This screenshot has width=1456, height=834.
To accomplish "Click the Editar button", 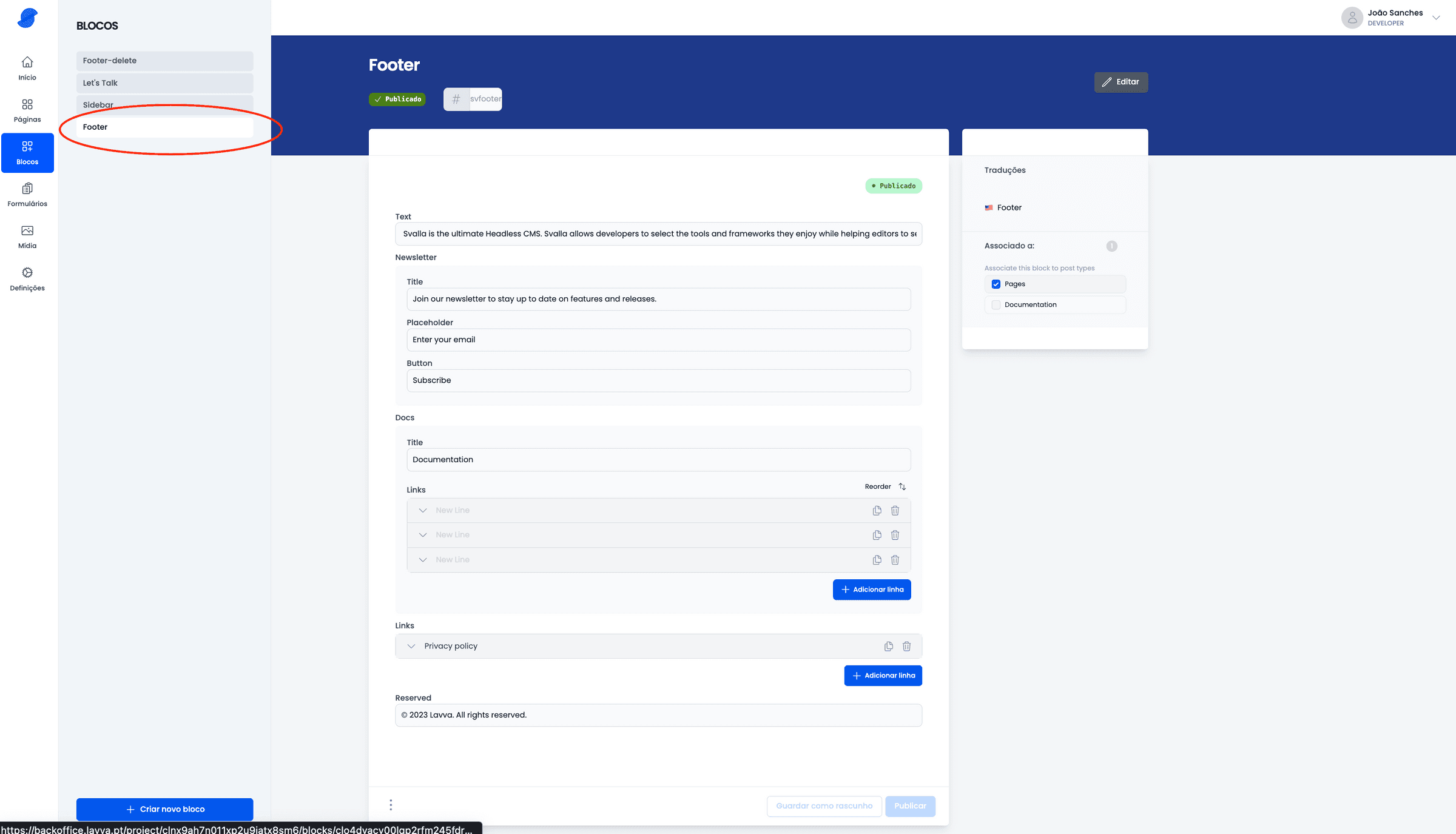I will coord(1121,82).
